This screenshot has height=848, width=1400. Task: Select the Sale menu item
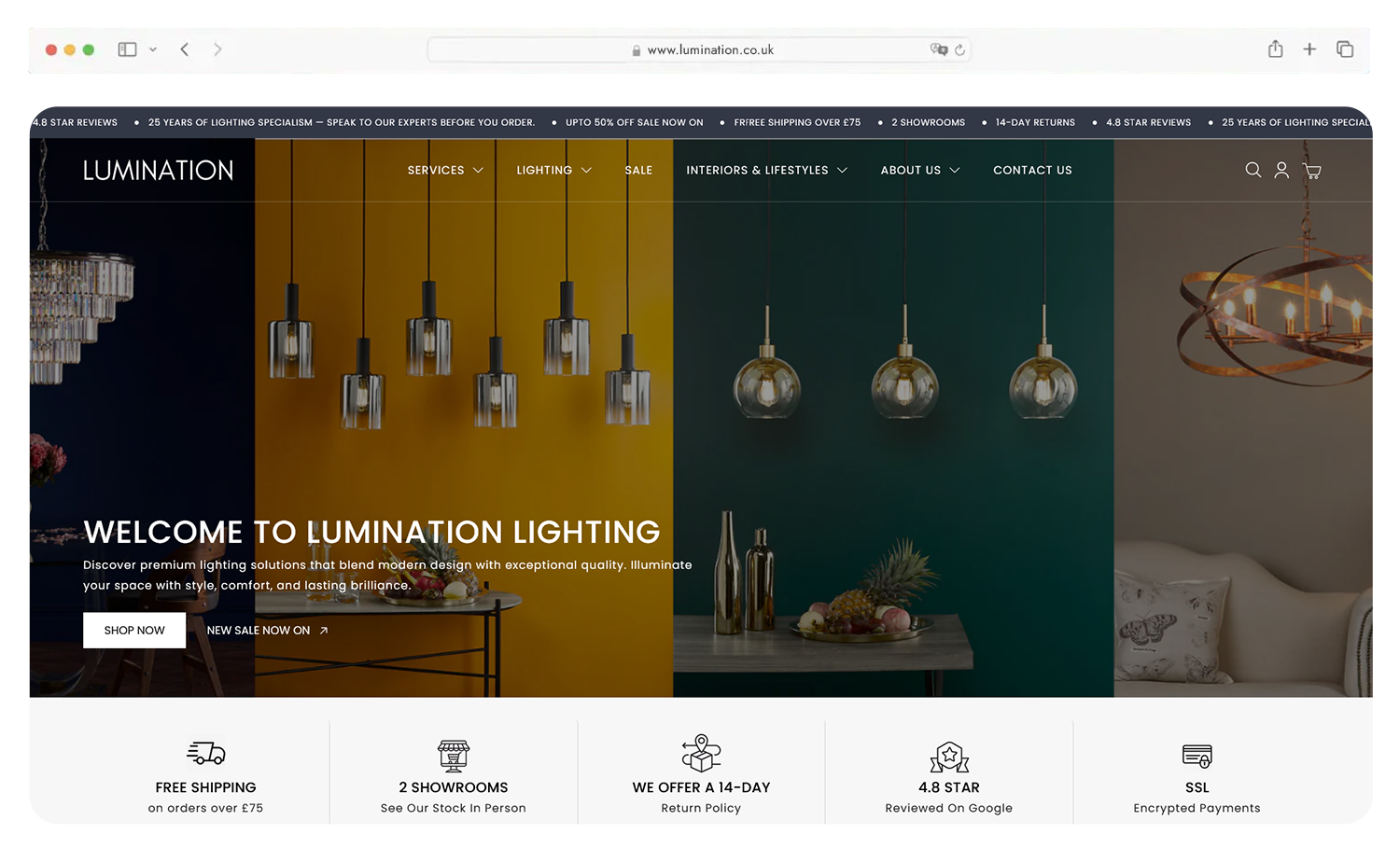click(638, 170)
